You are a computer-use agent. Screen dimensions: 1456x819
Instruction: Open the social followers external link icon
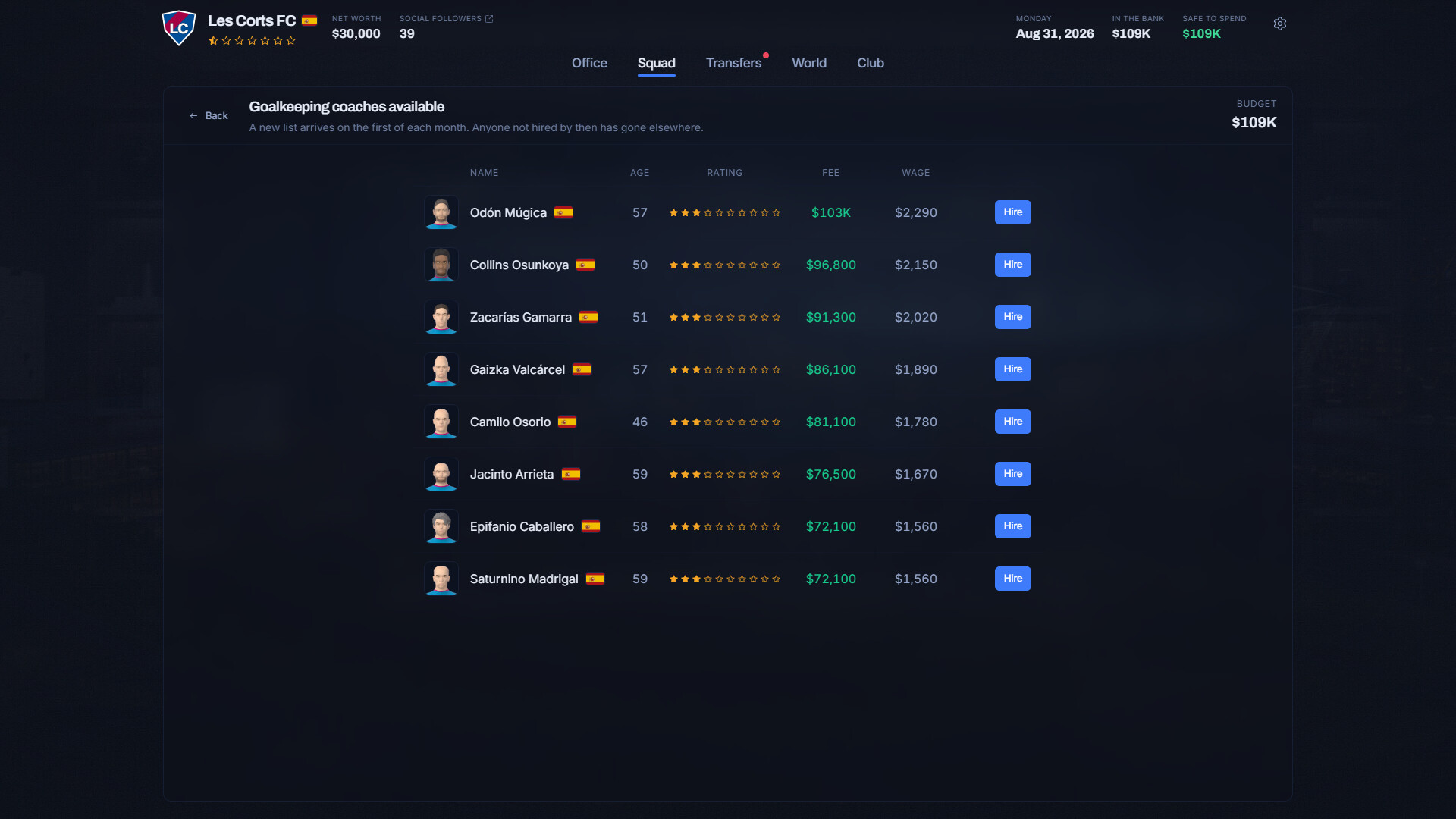pyautogui.click(x=489, y=19)
